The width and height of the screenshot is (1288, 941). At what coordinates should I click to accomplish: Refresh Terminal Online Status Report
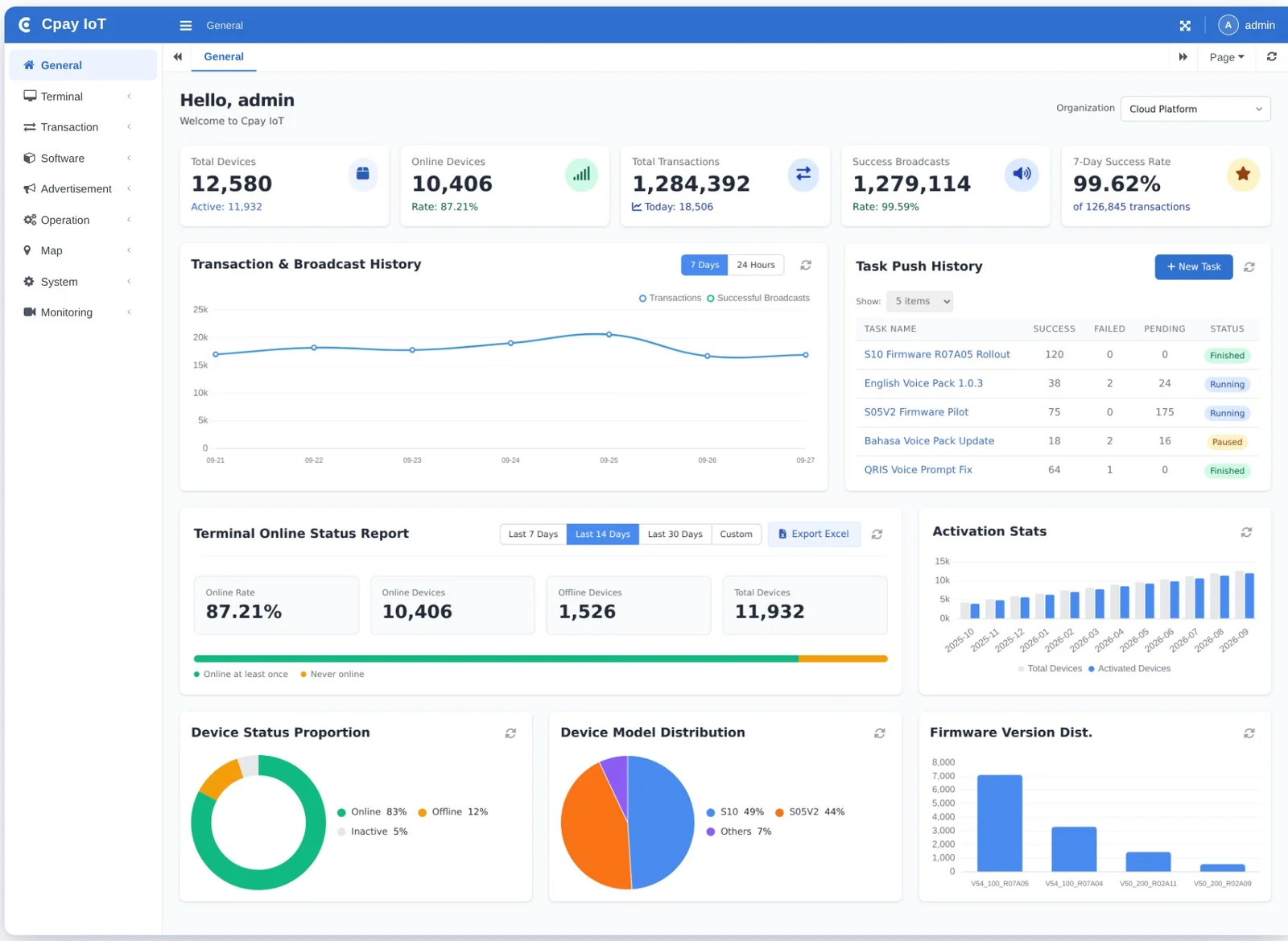(x=877, y=534)
